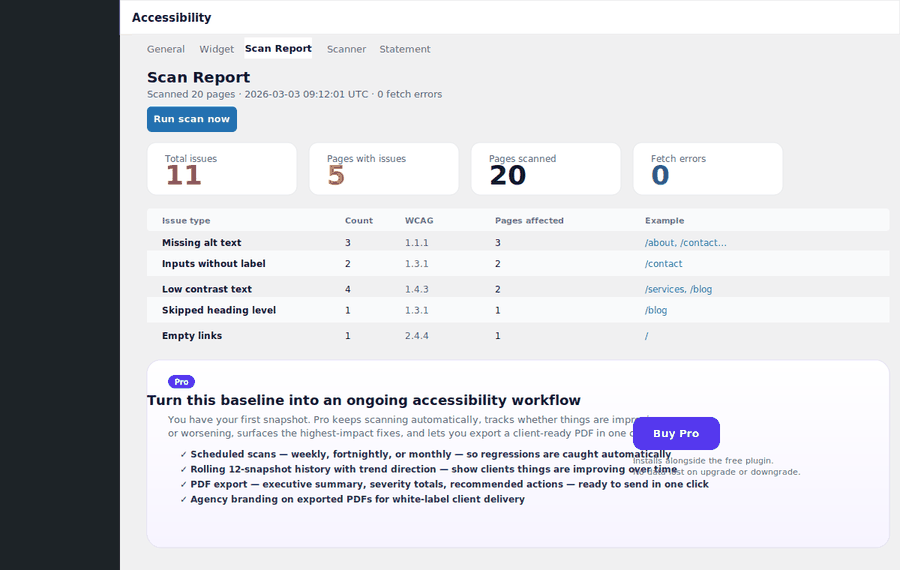
Task: Click the Scan Report heading
Action: (x=199, y=77)
